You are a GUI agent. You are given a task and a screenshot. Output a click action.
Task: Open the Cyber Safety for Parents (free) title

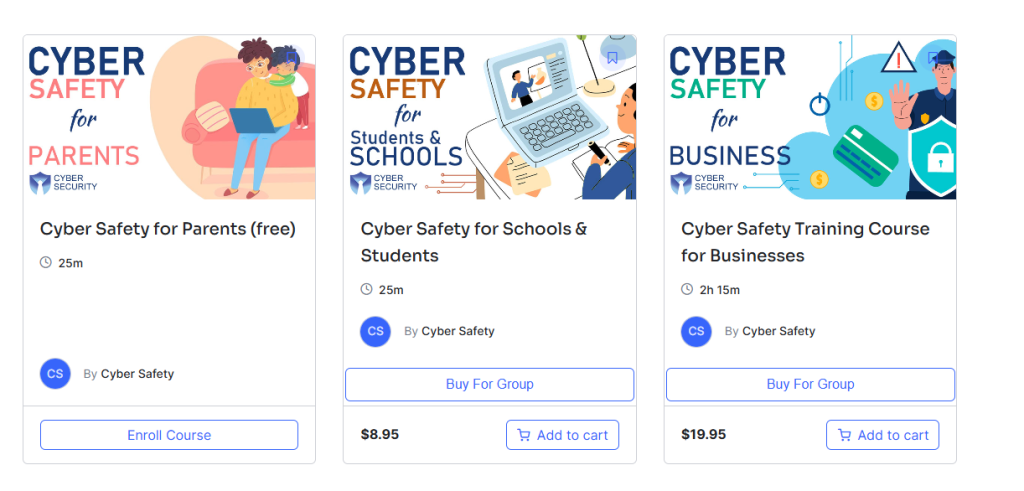pos(168,229)
